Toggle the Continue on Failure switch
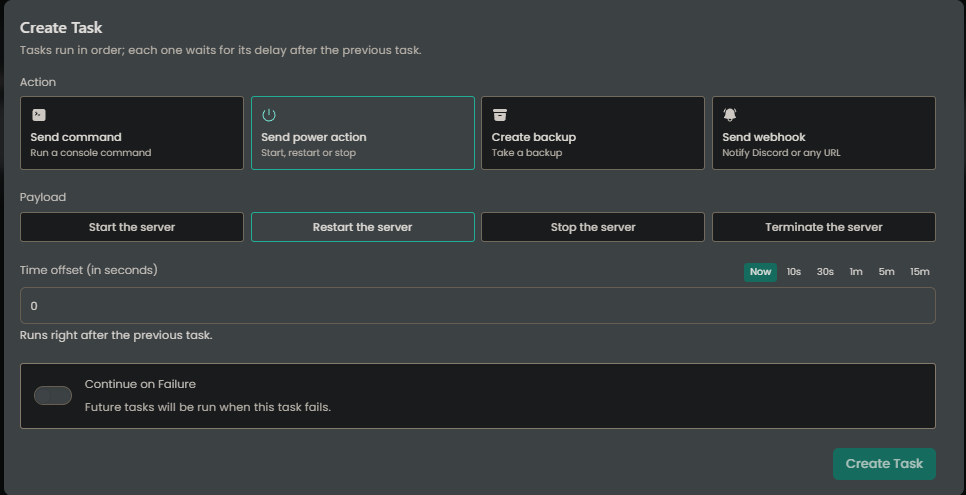The height and width of the screenshot is (495, 966). coord(53,396)
